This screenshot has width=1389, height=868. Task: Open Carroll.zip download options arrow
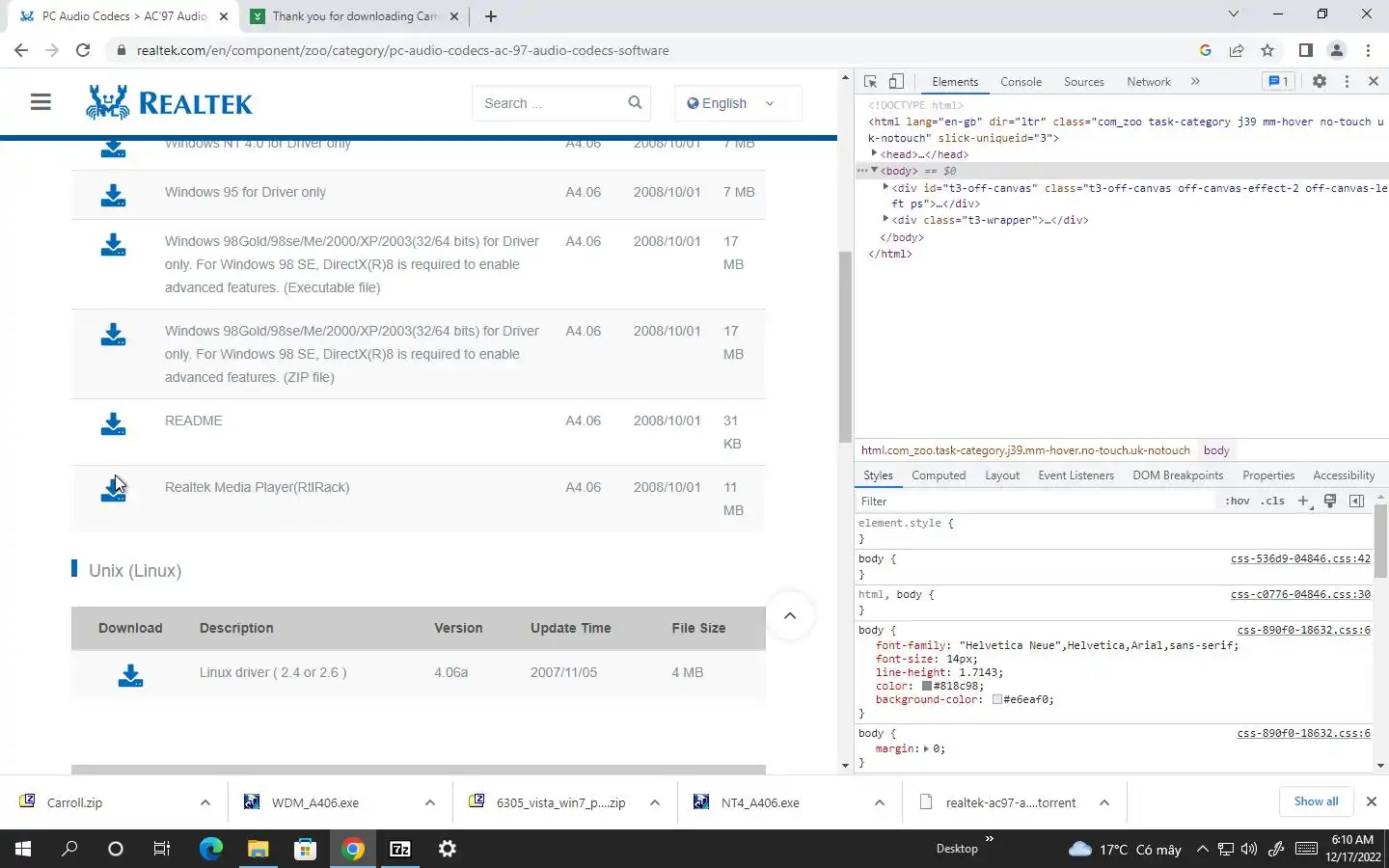[205, 802]
